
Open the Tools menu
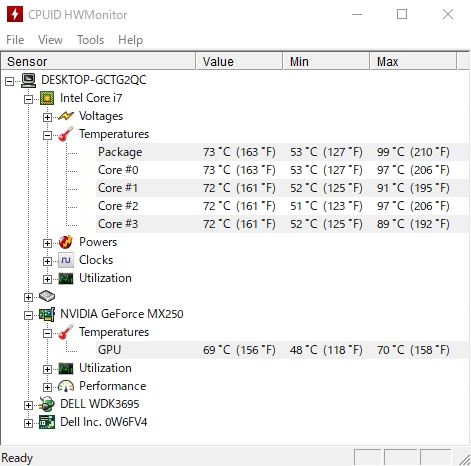[x=90, y=40]
